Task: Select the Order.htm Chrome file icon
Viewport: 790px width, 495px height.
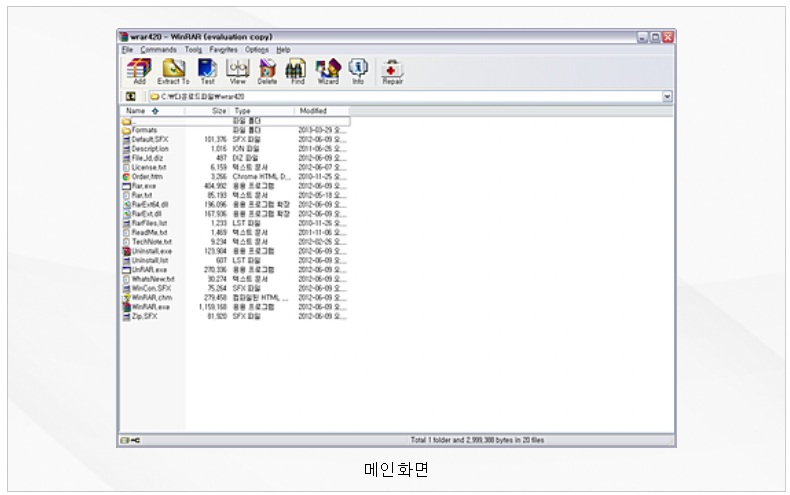Action: (x=126, y=177)
